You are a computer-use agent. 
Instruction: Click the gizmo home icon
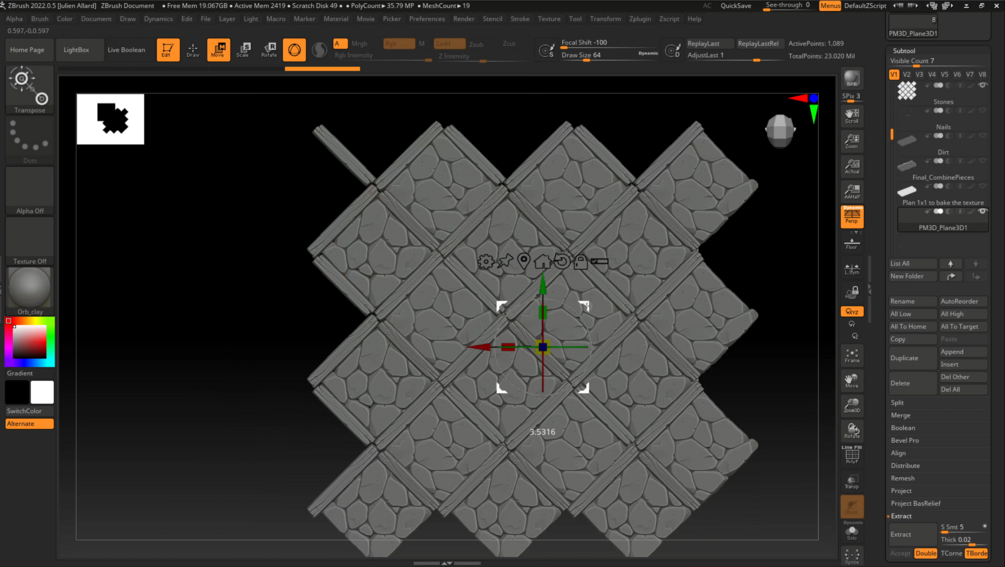pyautogui.click(x=542, y=261)
